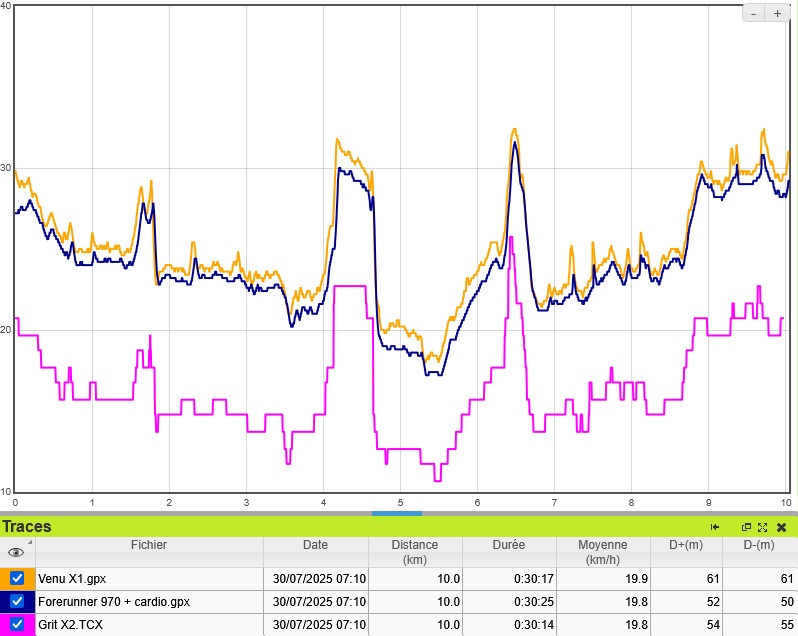The image size is (798, 636).
Task: Detach the Traces panel into a separate window
Action: [x=746, y=527]
